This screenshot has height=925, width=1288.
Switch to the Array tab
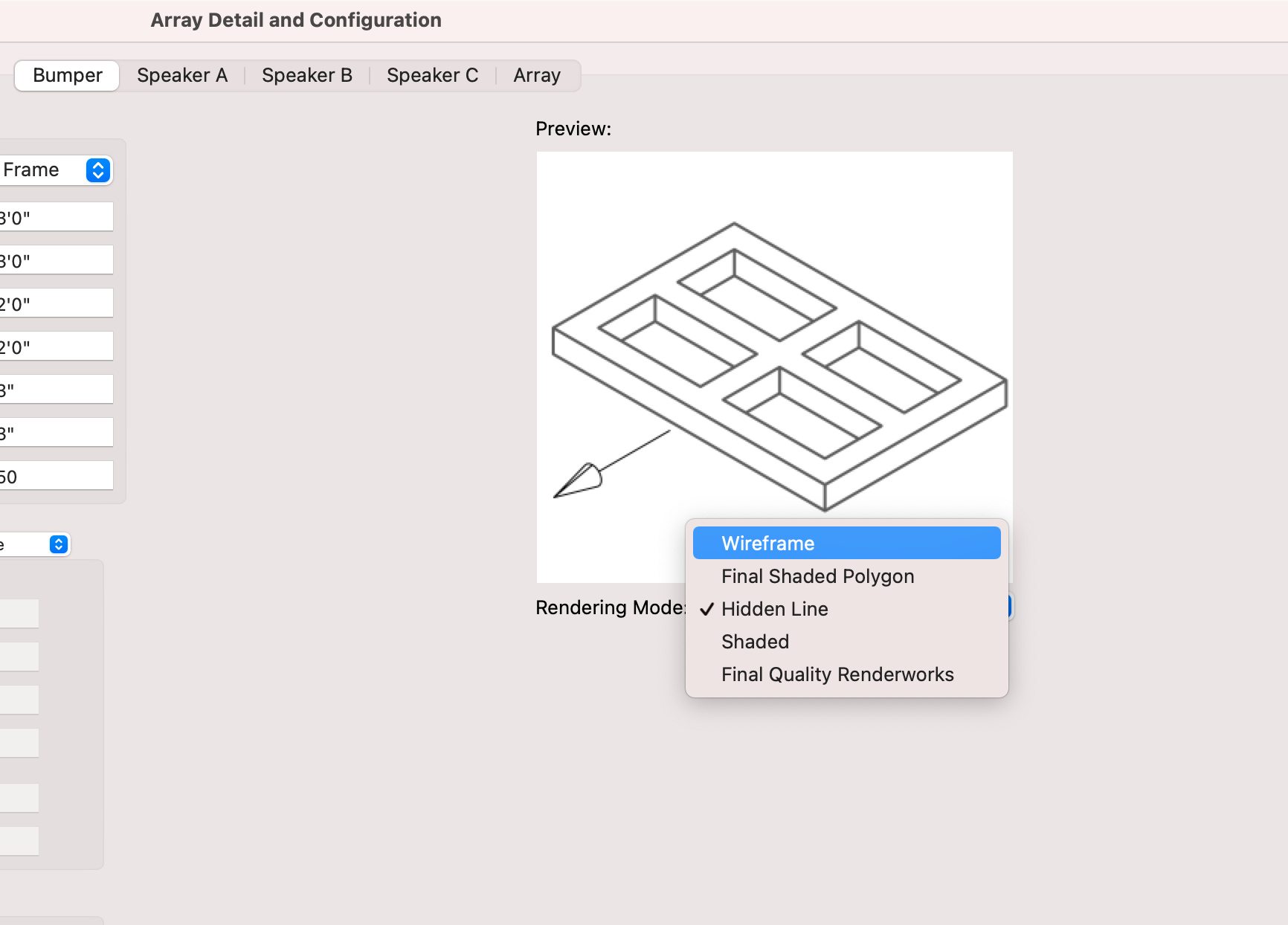tap(536, 75)
